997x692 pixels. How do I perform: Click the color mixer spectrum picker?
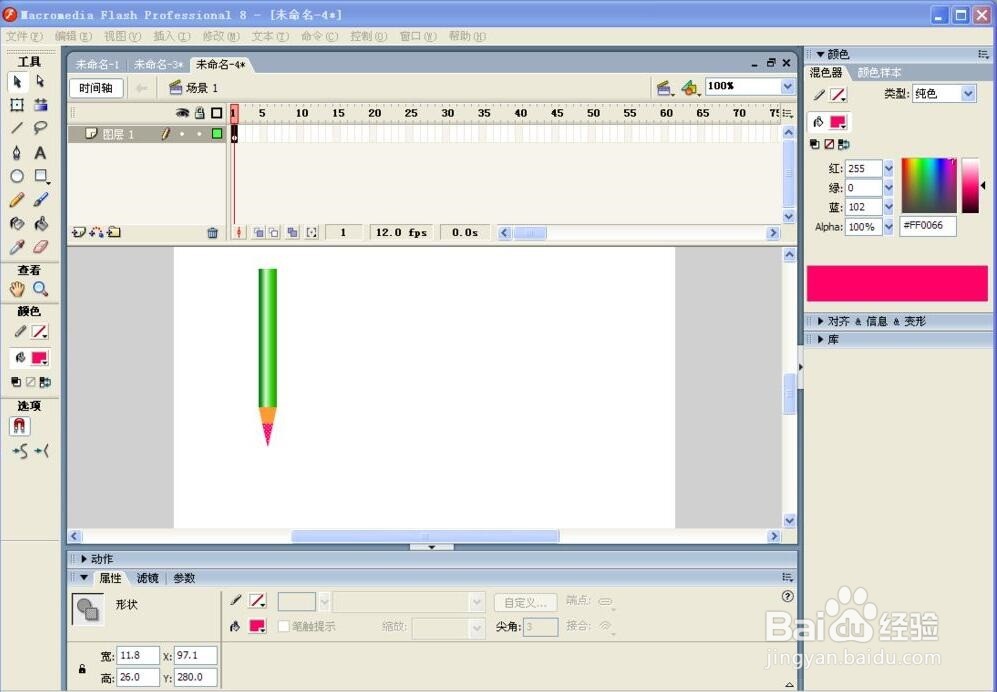click(x=928, y=185)
